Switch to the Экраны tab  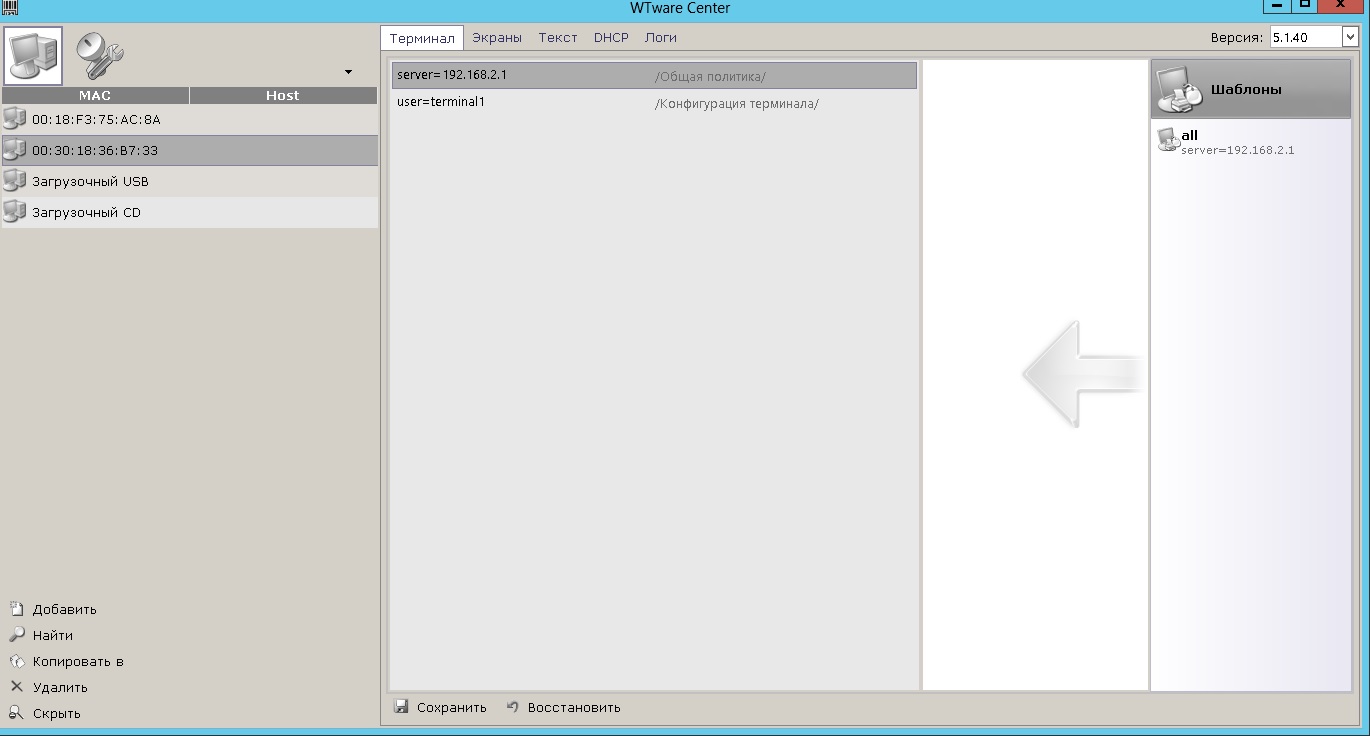click(497, 38)
